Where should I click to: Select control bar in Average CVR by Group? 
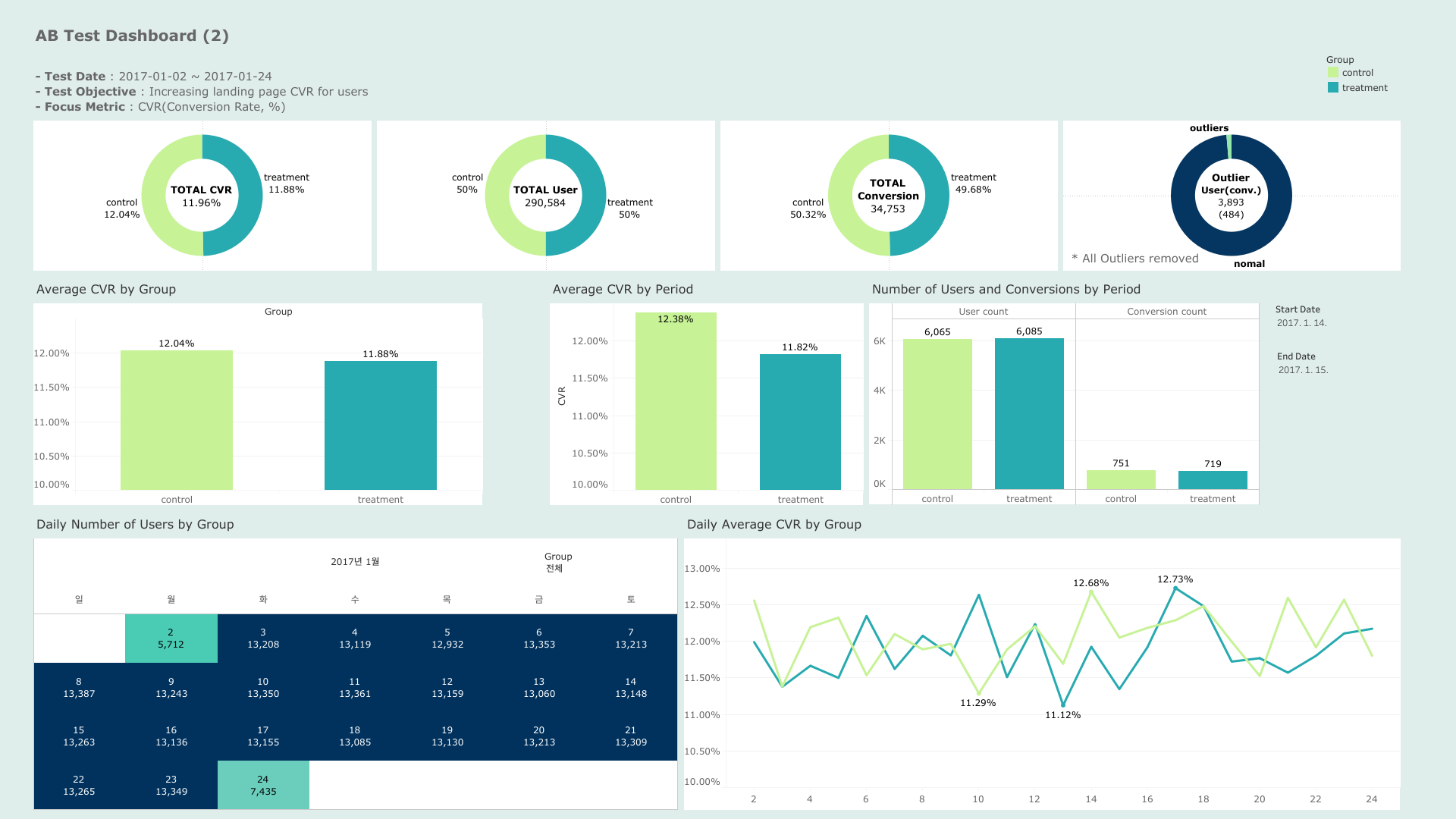coord(177,419)
